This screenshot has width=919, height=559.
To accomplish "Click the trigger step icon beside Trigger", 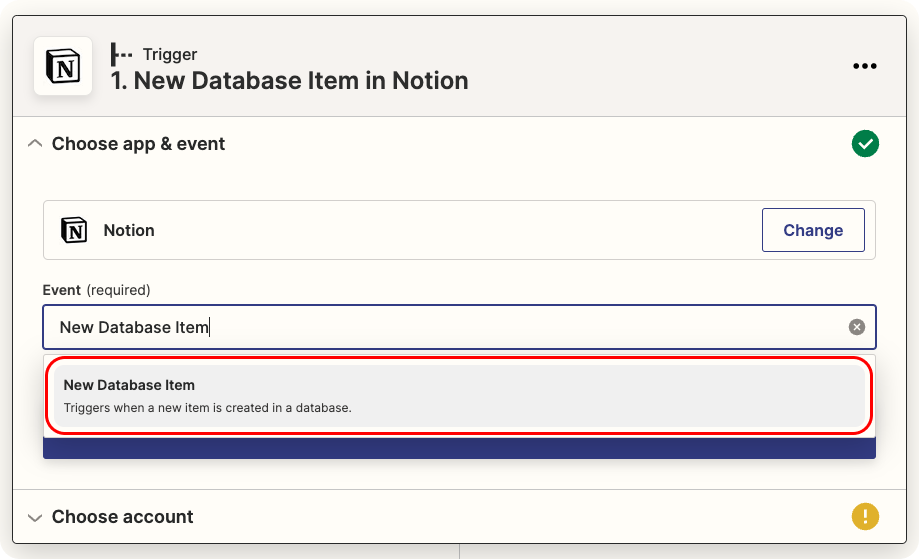I will pos(122,54).
